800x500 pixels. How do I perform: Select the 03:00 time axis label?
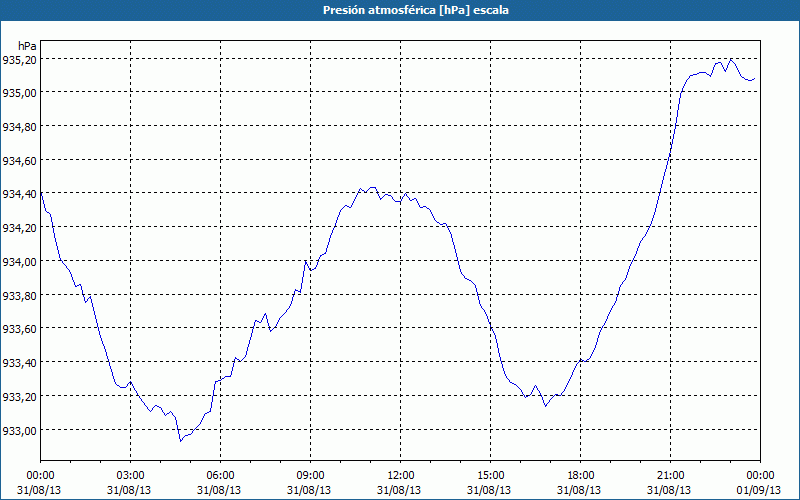[131, 476]
